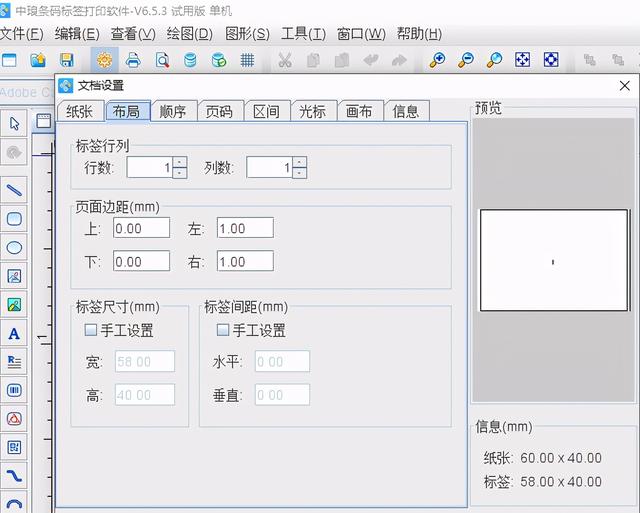The width and height of the screenshot is (640, 513).
Task: Open print preview from the toolbar
Action: 161,61
